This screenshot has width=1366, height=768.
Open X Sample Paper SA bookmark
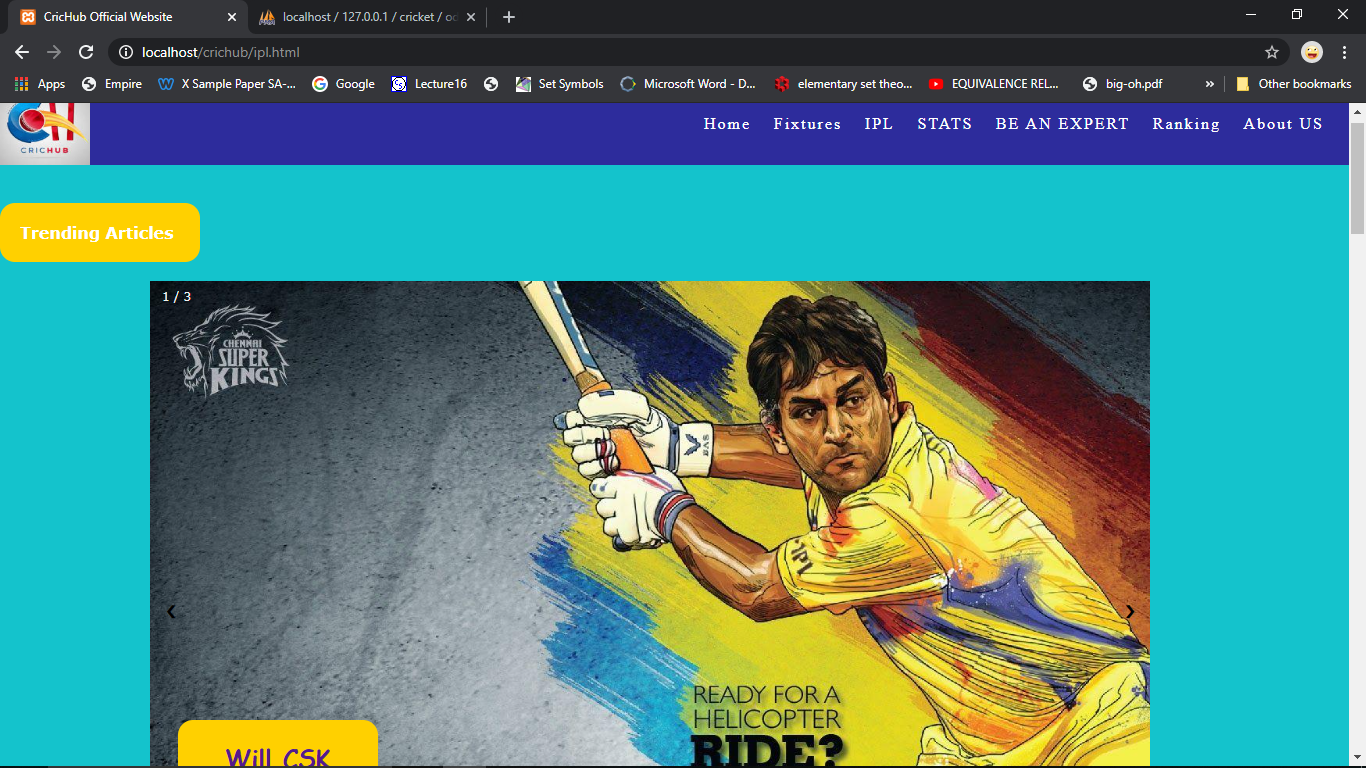pos(228,84)
